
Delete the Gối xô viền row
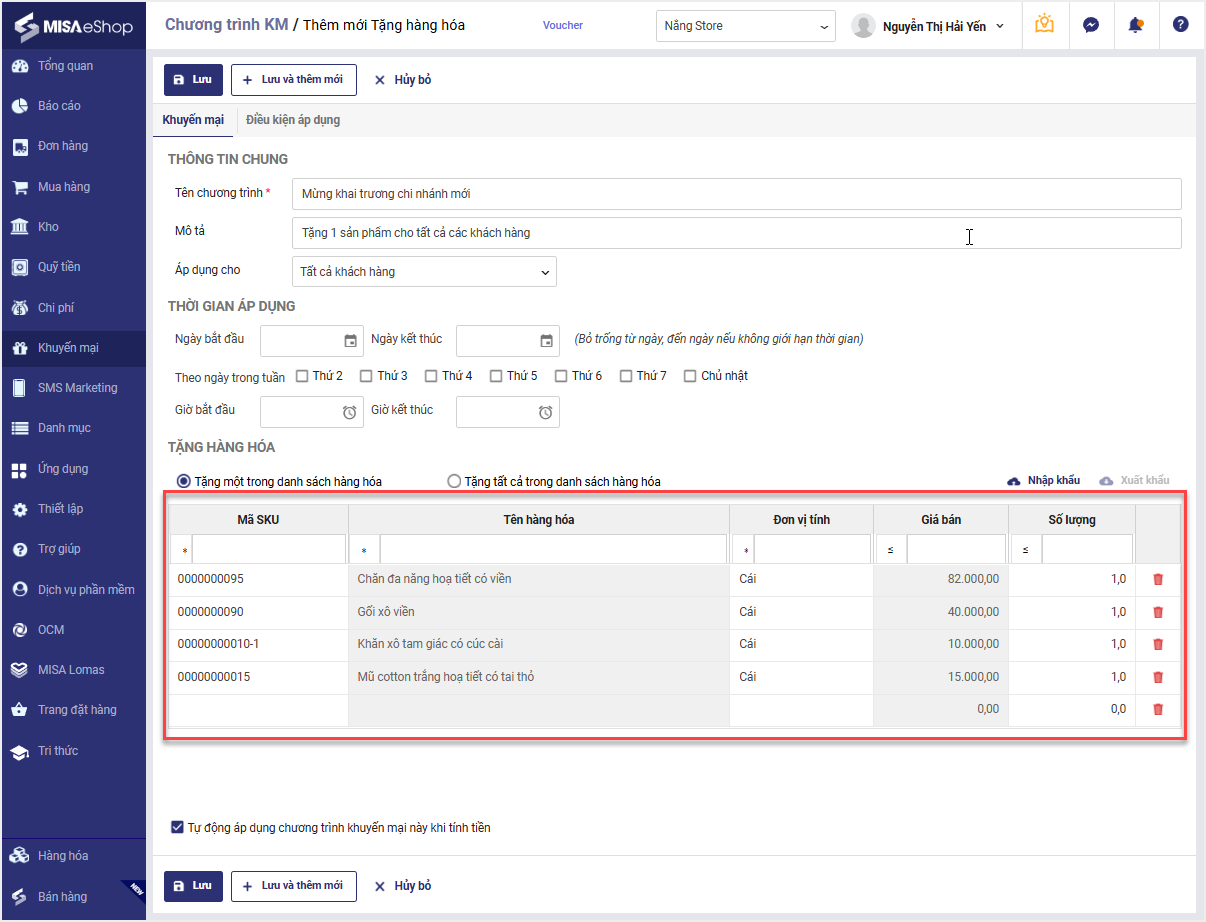[x=1158, y=612]
